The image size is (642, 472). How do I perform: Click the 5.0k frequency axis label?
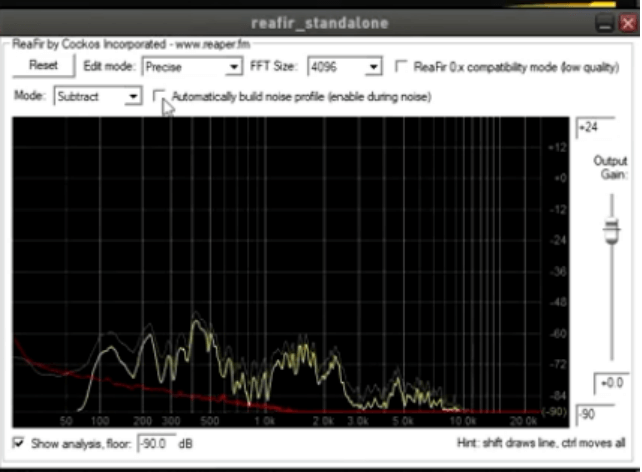[x=403, y=421]
